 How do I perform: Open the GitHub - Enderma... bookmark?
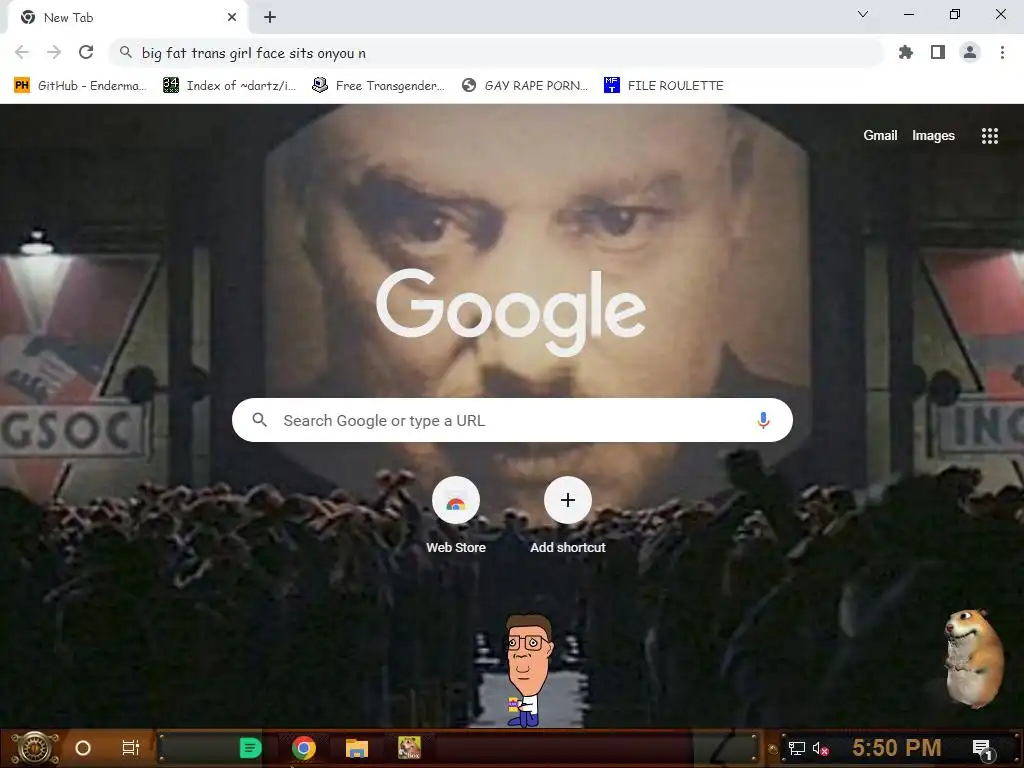click(80, 86)
